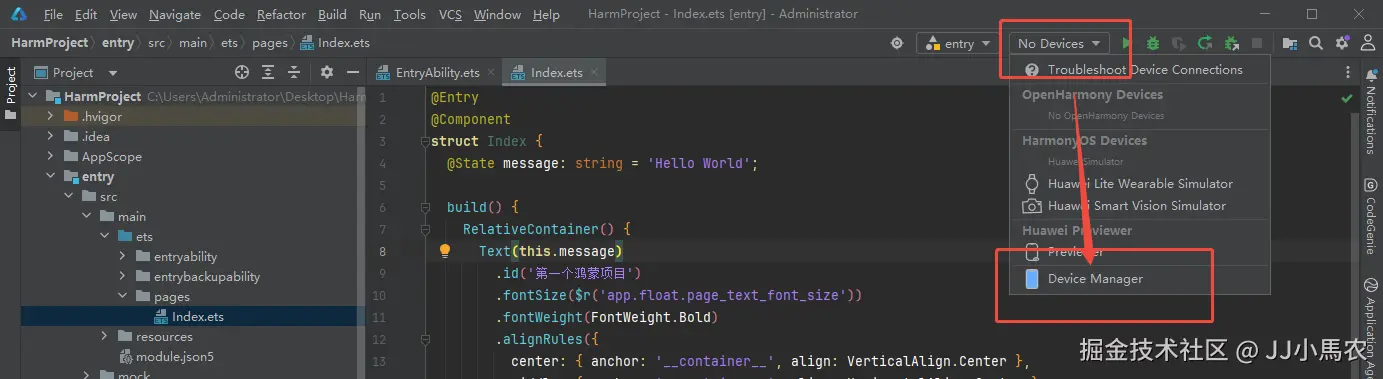Start debugging with the green bug icon
Viewport: 1383px width, 379px height.
[1153, 43]
